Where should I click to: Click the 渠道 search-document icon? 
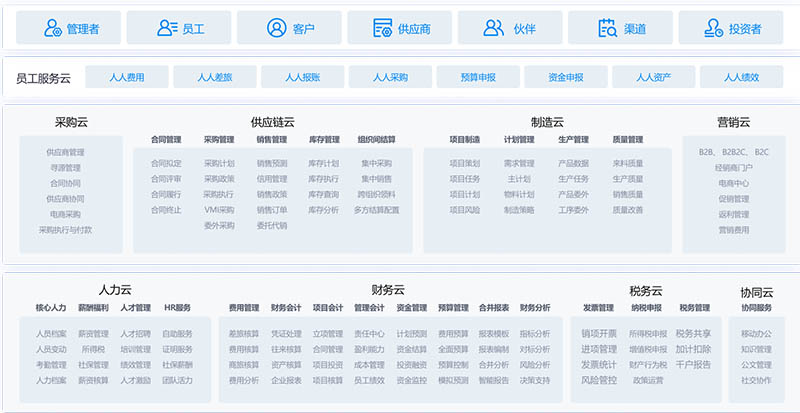pos(606,29)
